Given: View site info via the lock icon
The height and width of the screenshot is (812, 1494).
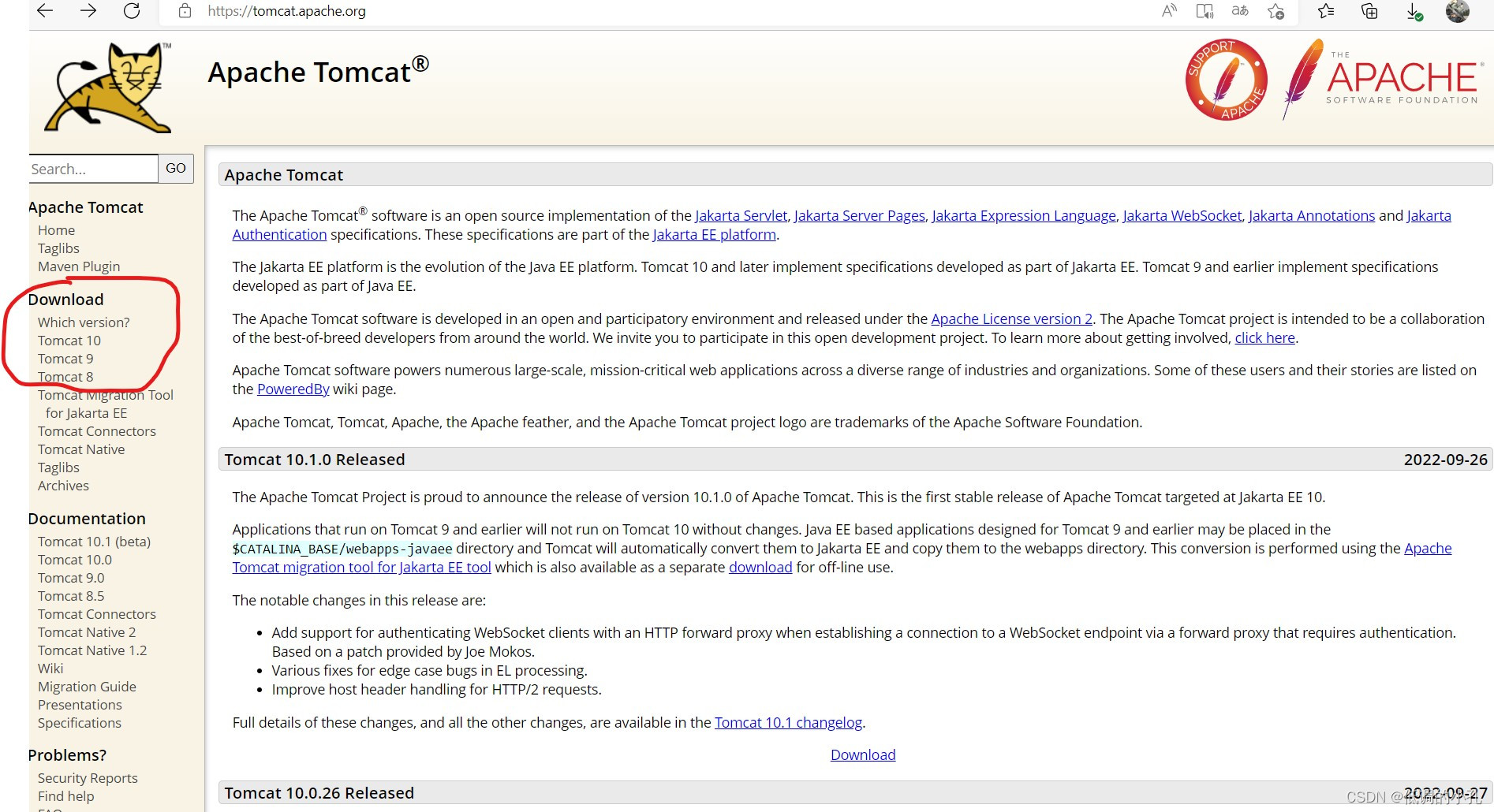Looking at the screenshot, I should click(185, 11).
